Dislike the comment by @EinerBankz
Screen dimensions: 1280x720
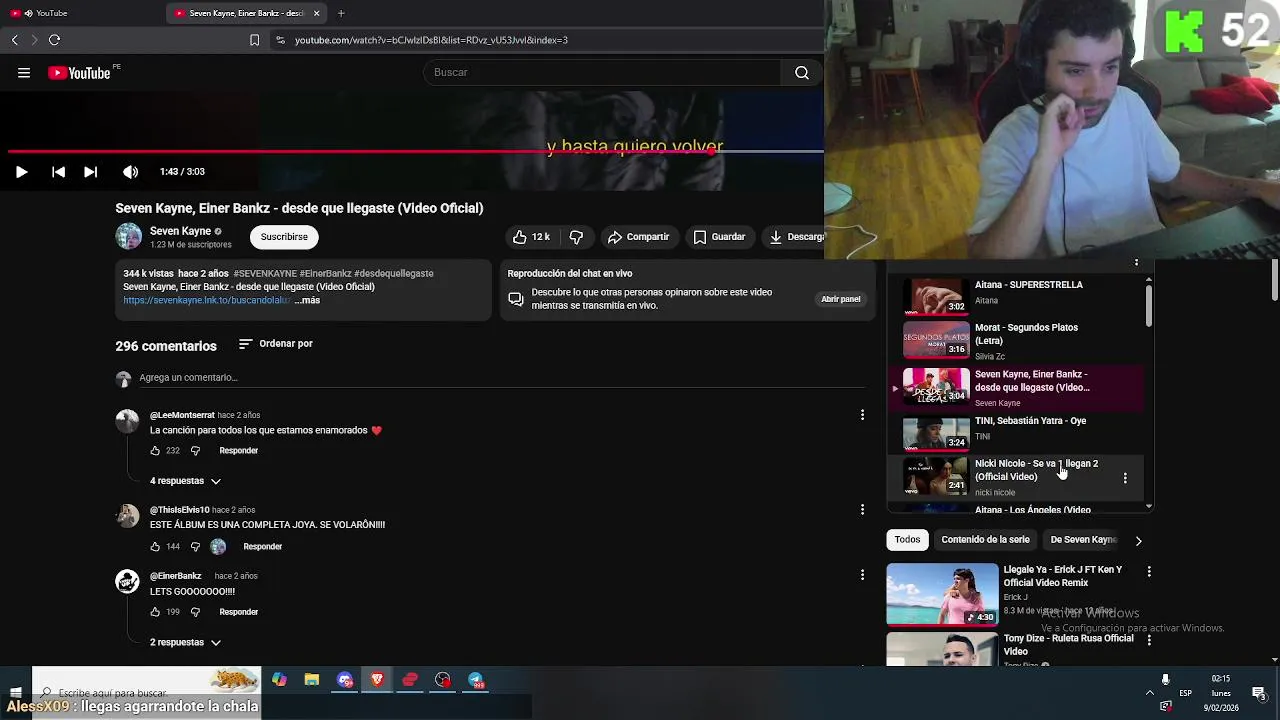tap(195, 612)
